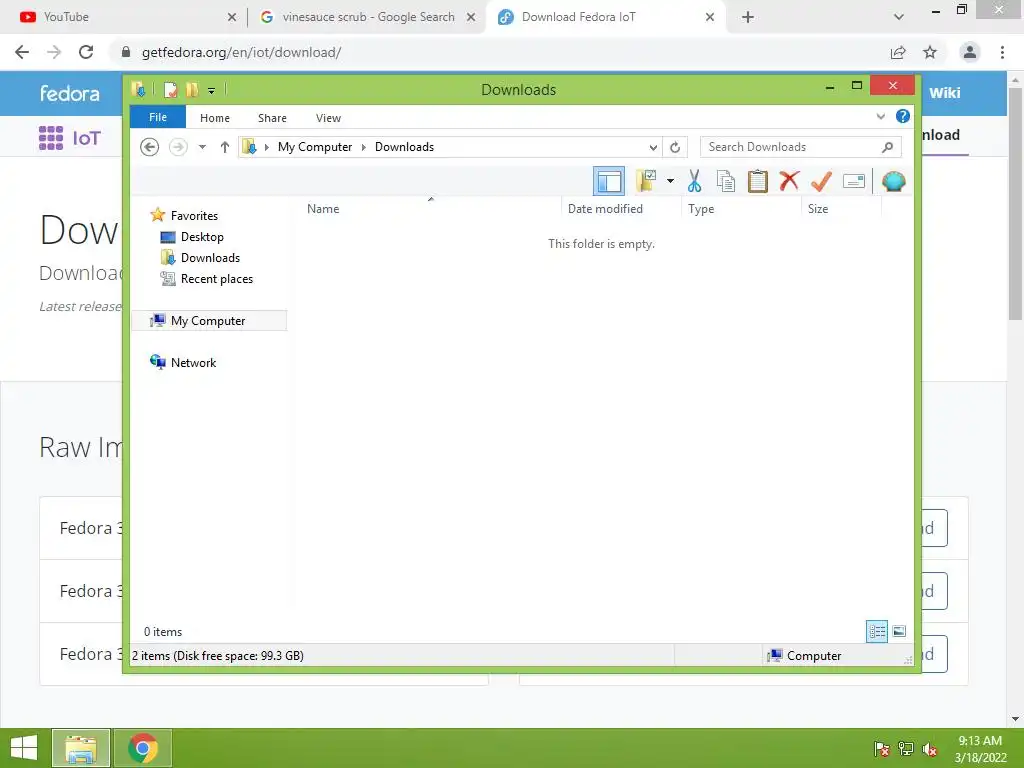Click the red X Delete icon
Image resolution: width=1024 pixels, height=768 pixels.
click(x=789, y=180)
